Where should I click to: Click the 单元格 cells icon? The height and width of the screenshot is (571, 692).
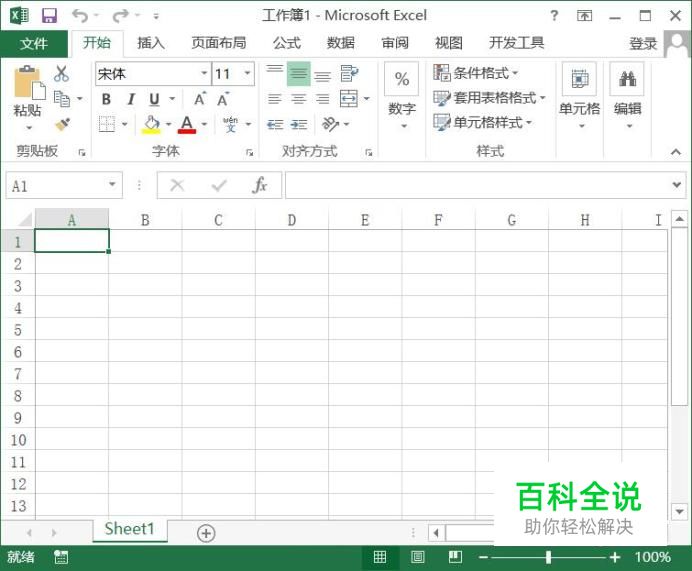point(579,79)
